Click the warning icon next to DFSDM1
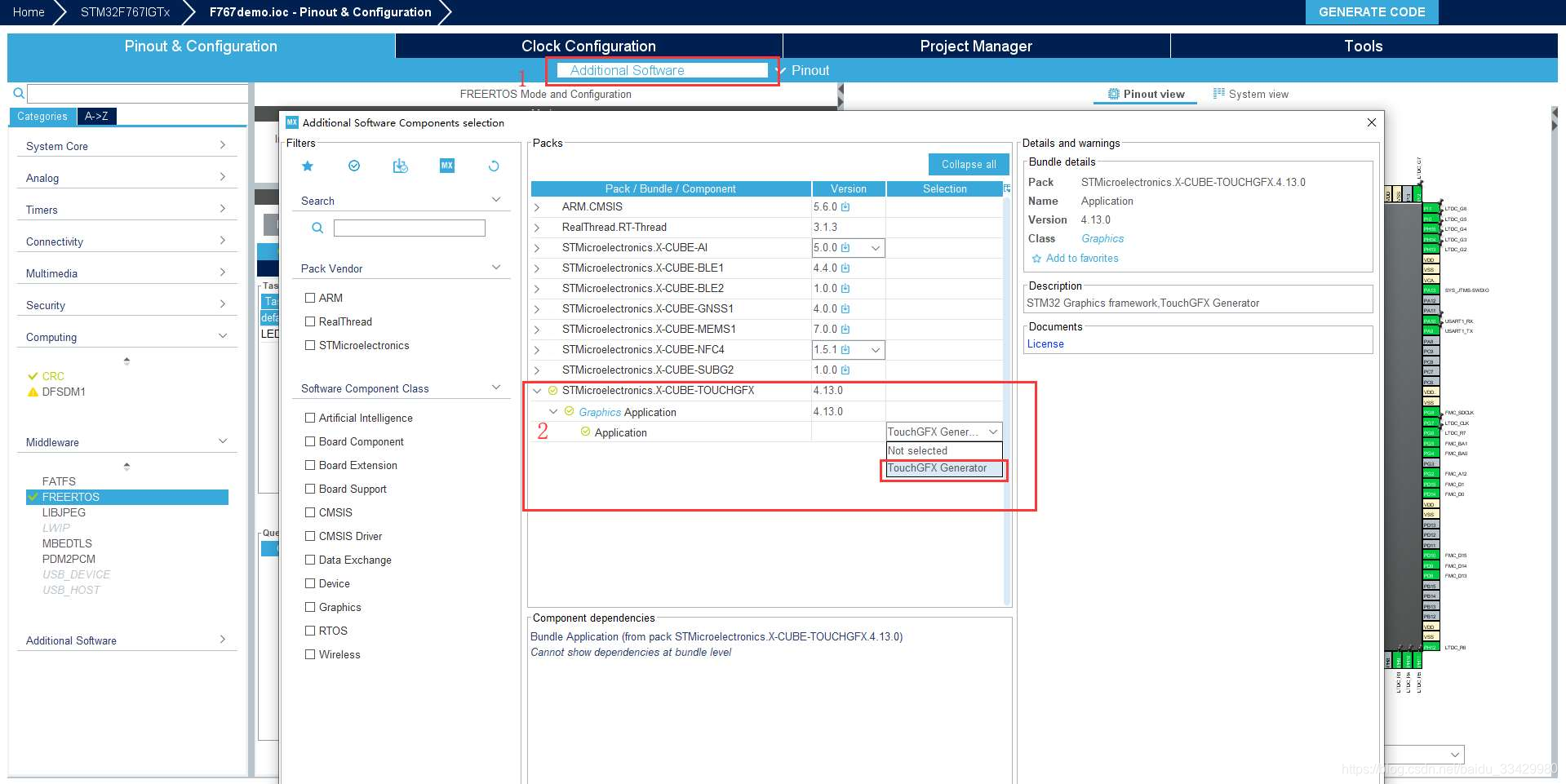Screen dimensions: 1566x784 click(x=33, y=392)
